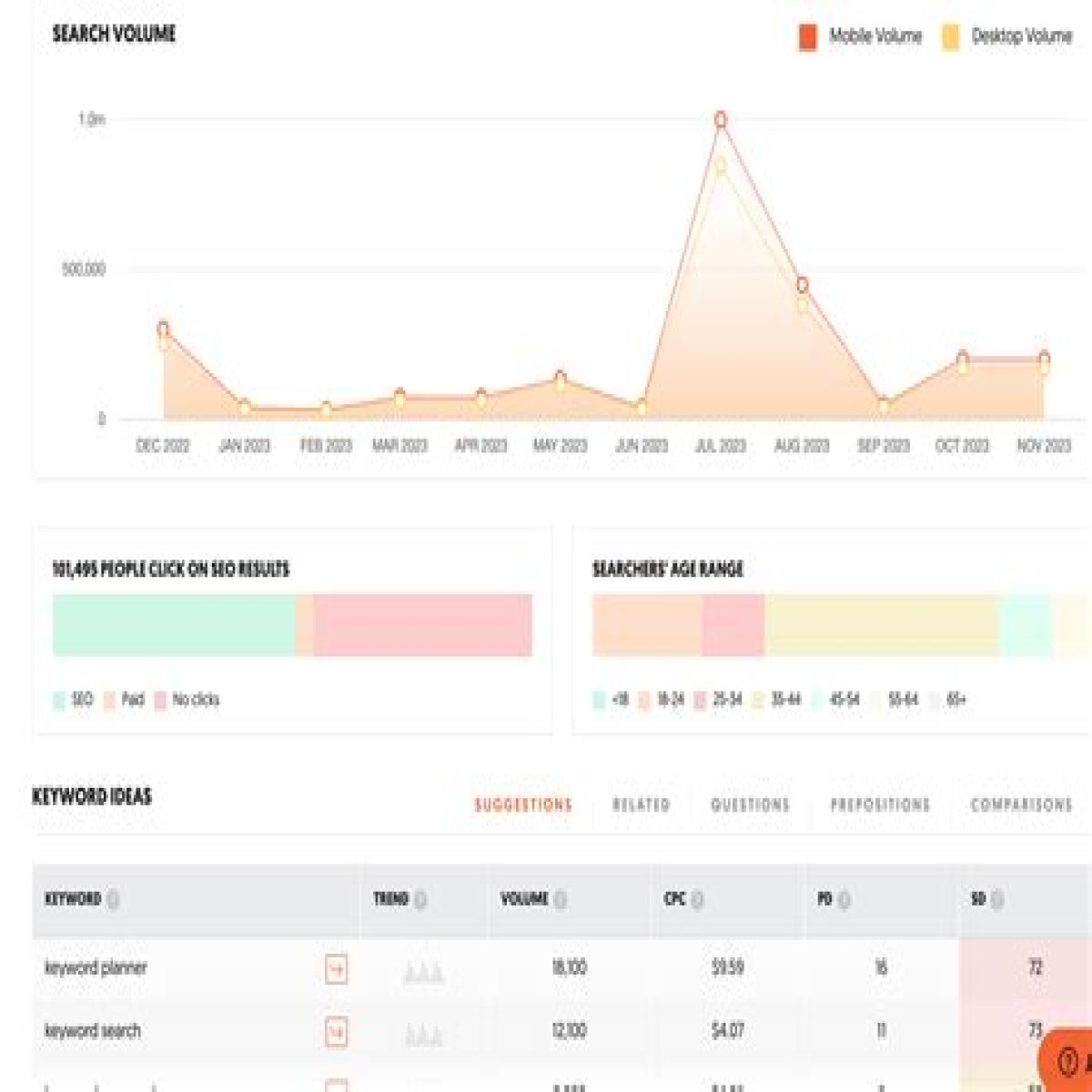Switch to the SUGGESTIONS tab
Screen dimensions: 1092x1092
(x=523, y=805)
